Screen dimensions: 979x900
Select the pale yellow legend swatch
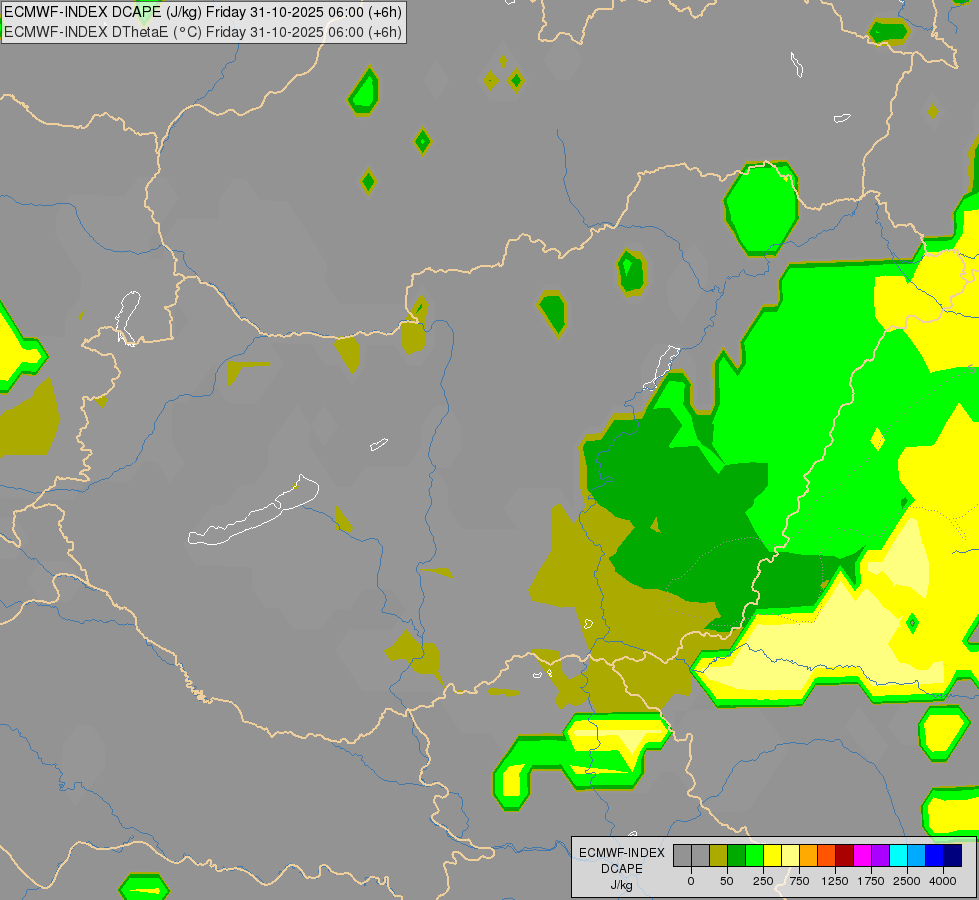pos(790,855)
